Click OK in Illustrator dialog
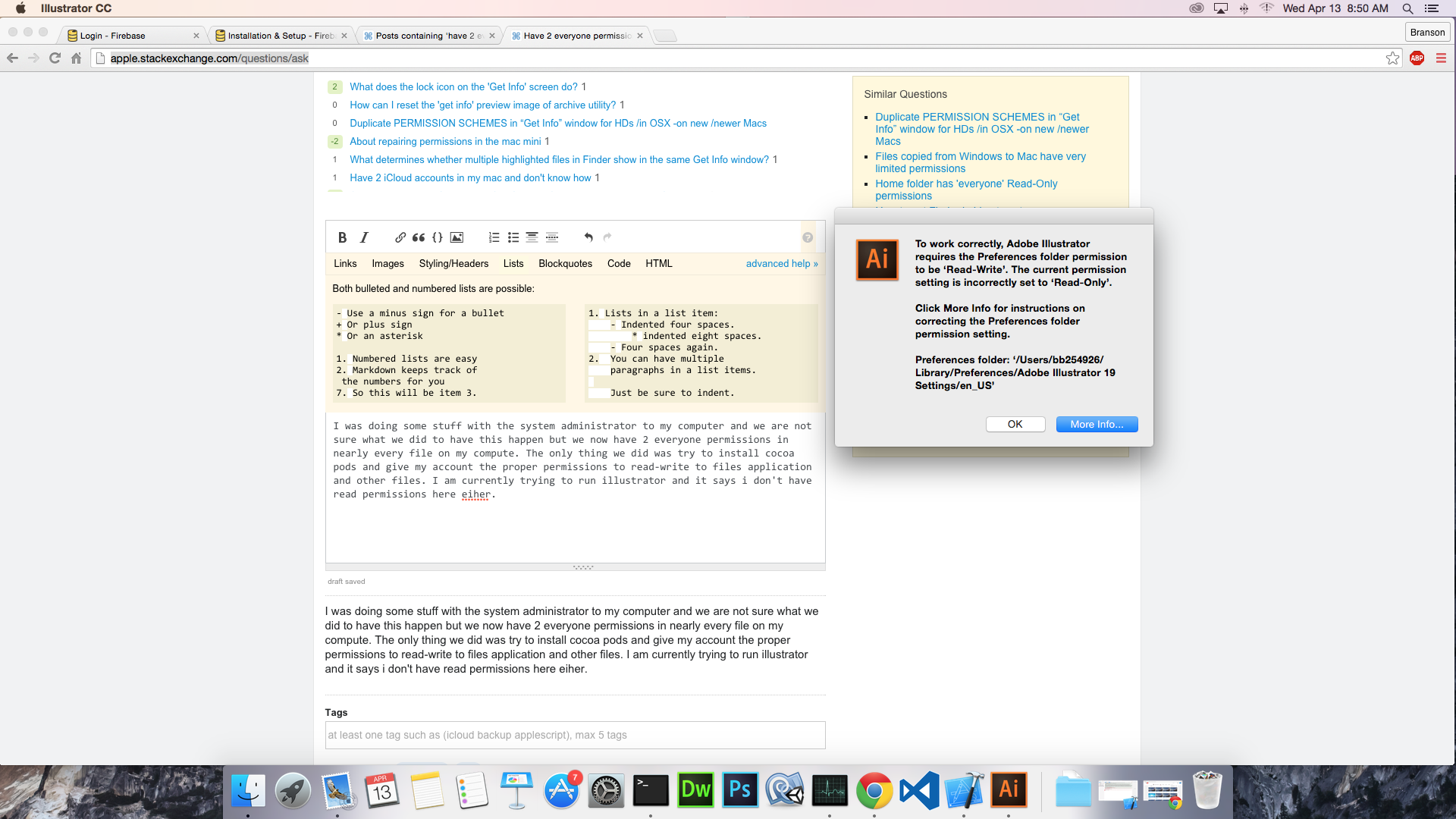 (x=1015, y=424)
